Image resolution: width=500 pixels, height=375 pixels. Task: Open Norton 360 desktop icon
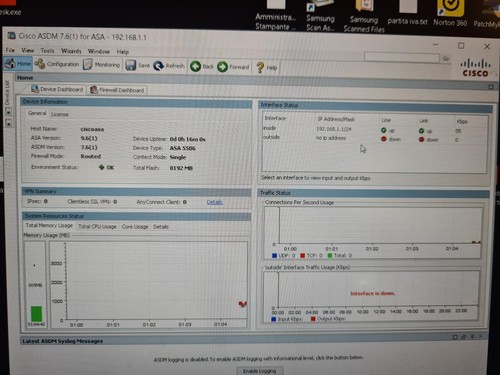coord(450,13)
